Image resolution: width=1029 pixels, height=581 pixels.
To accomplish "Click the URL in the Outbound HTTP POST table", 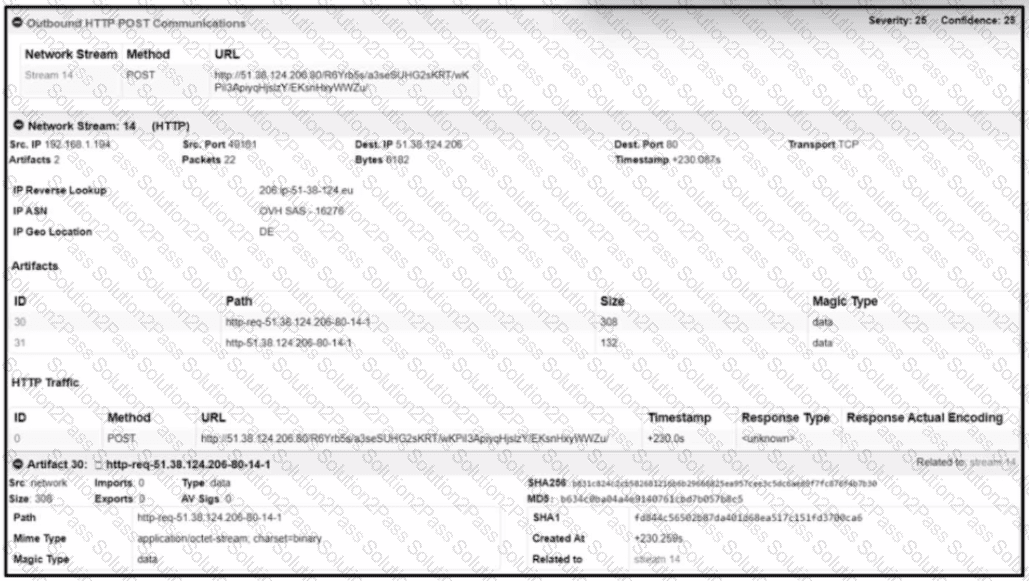I will (x=341, y=81).
